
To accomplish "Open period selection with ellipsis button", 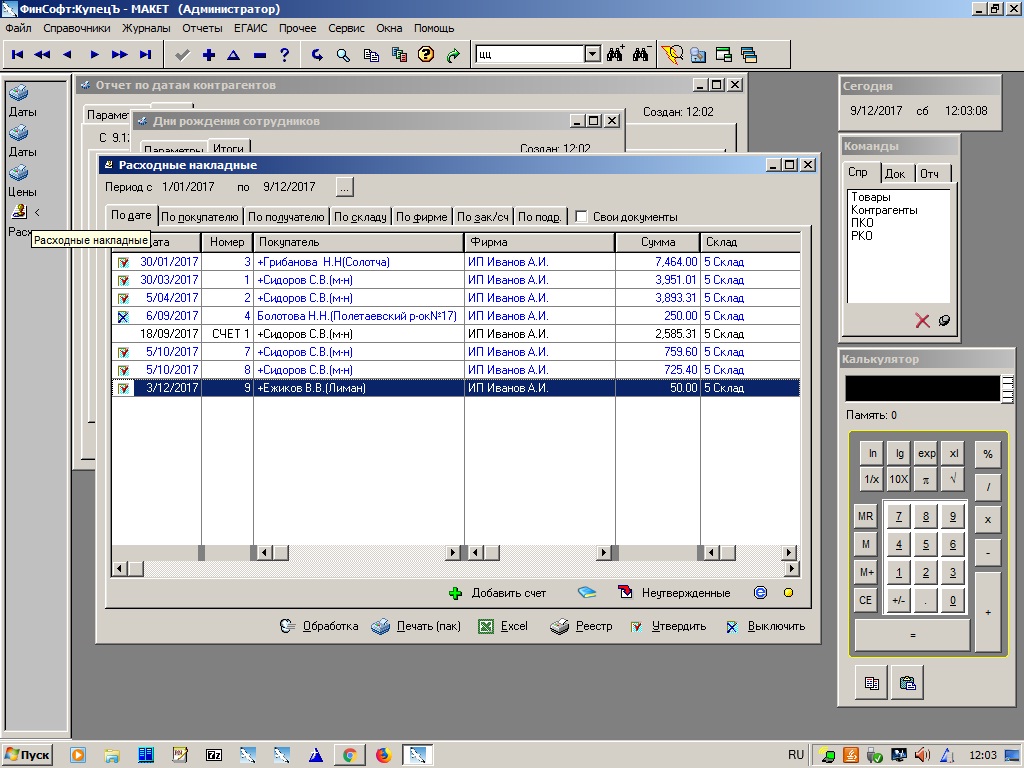I will [x=344, y=187].
